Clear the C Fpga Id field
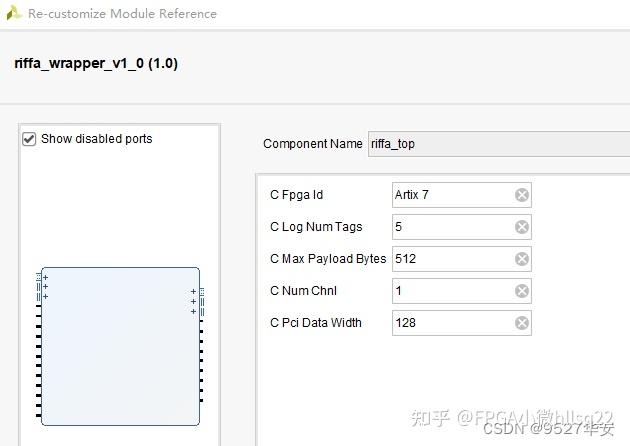The width and height of the screenshot is (630, 446). [521, 195]
